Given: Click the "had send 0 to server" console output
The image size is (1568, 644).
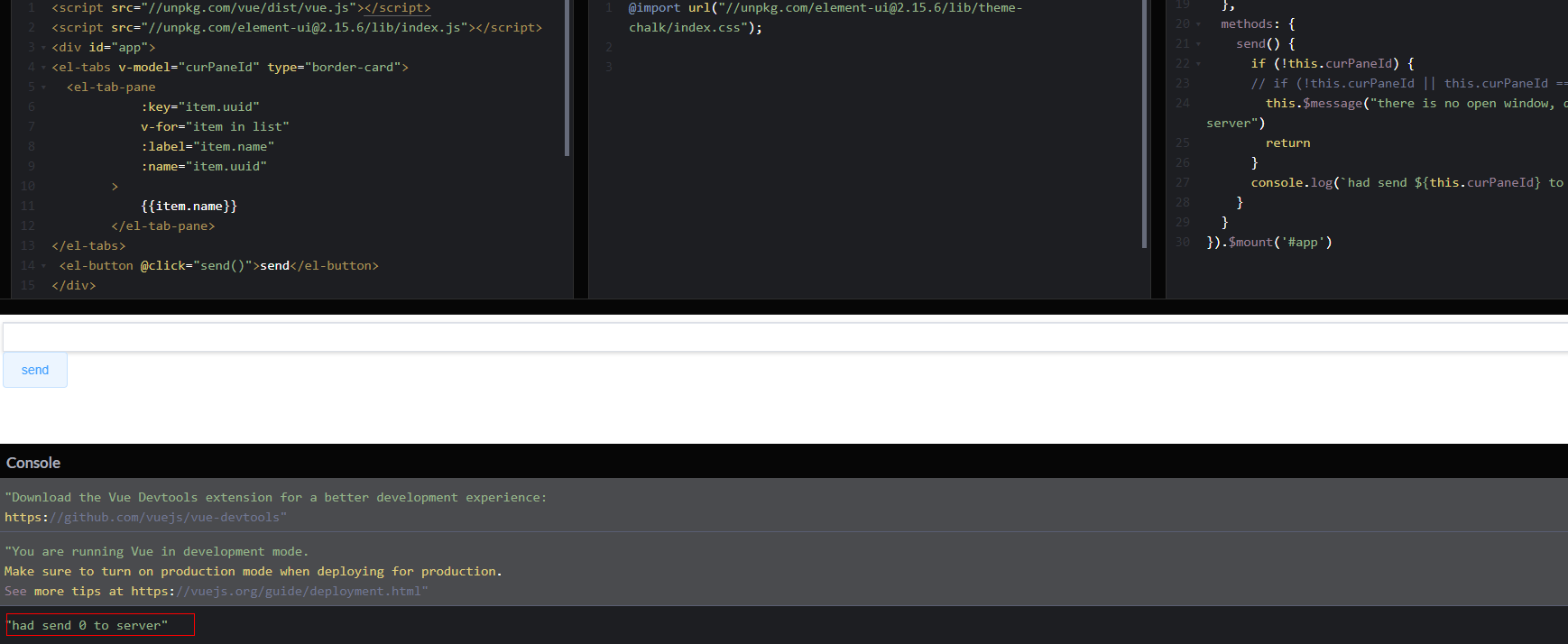Looking at the screenshot, I should click(x=88, y=625).
